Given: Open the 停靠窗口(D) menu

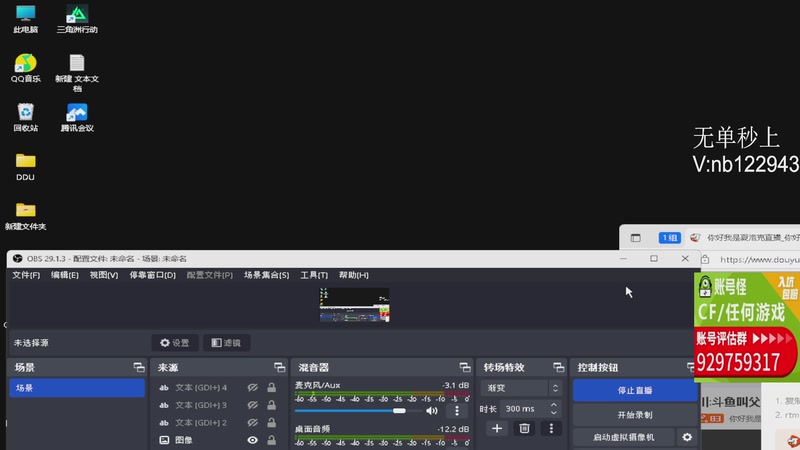Looking at the screenshot, I should (153, 275).
